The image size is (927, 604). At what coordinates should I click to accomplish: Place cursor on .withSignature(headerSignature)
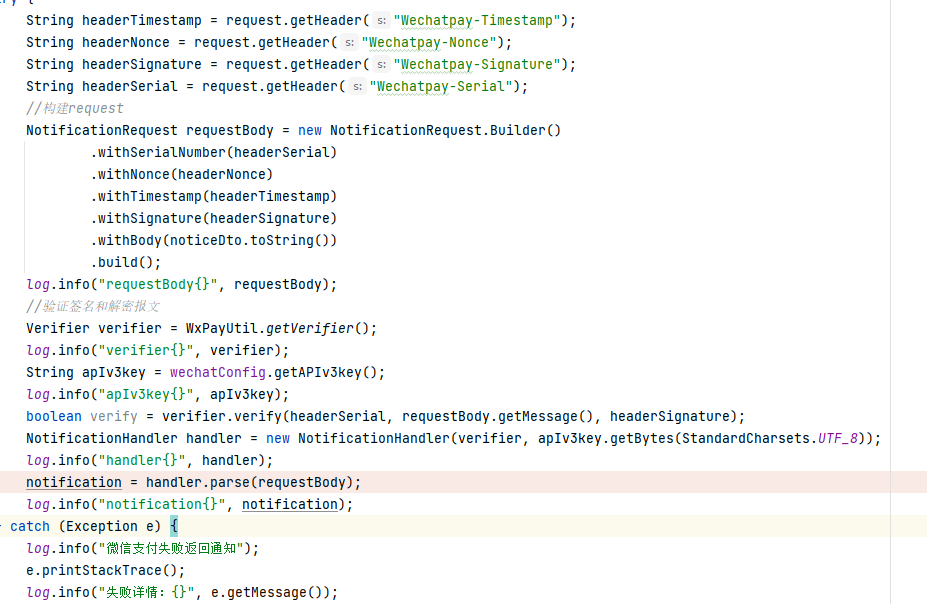click(213, 218)
